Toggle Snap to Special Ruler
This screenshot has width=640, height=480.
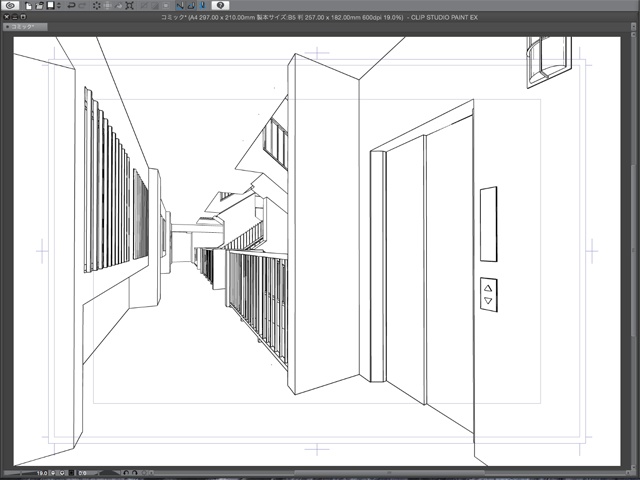pos(191,6)
